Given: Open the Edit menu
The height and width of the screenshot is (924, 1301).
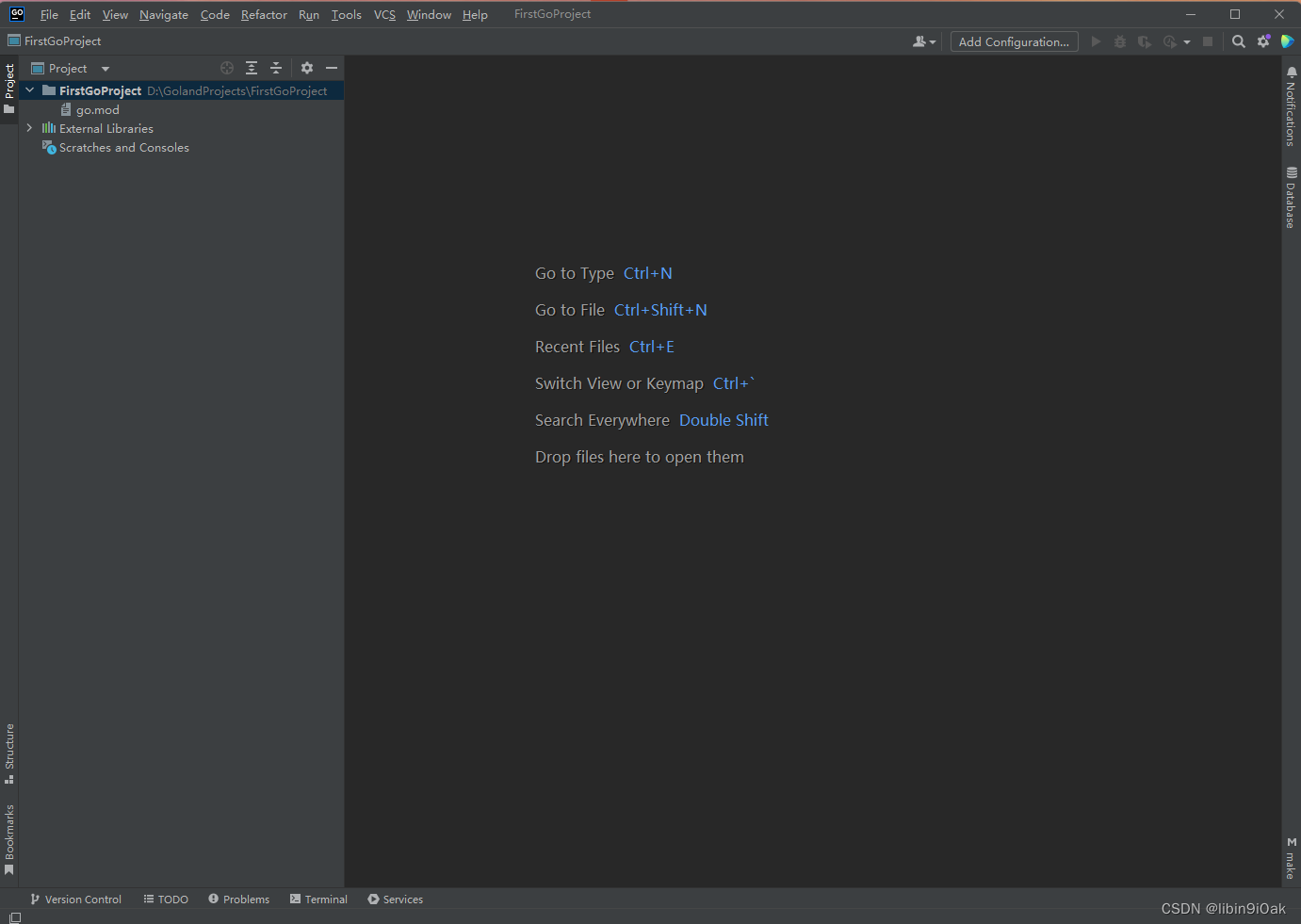Looking at the screenshot, I should pos(80,15).
